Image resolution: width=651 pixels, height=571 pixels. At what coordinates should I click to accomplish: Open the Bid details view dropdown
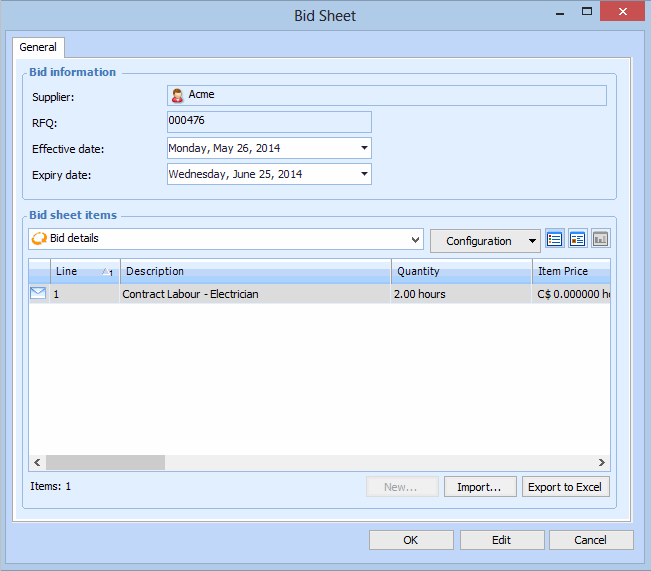click(x=416, y=240)
